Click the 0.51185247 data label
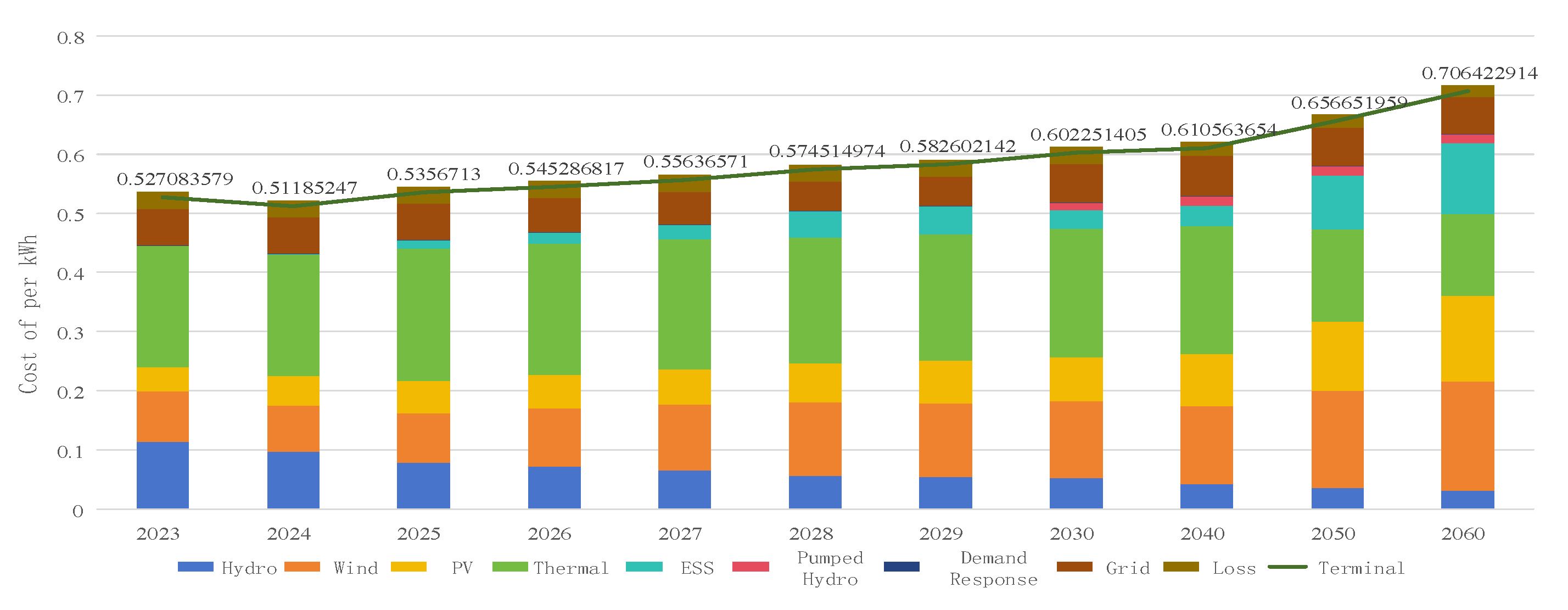The height and width of the screenshot is (610, 1568). click(305, 188)
